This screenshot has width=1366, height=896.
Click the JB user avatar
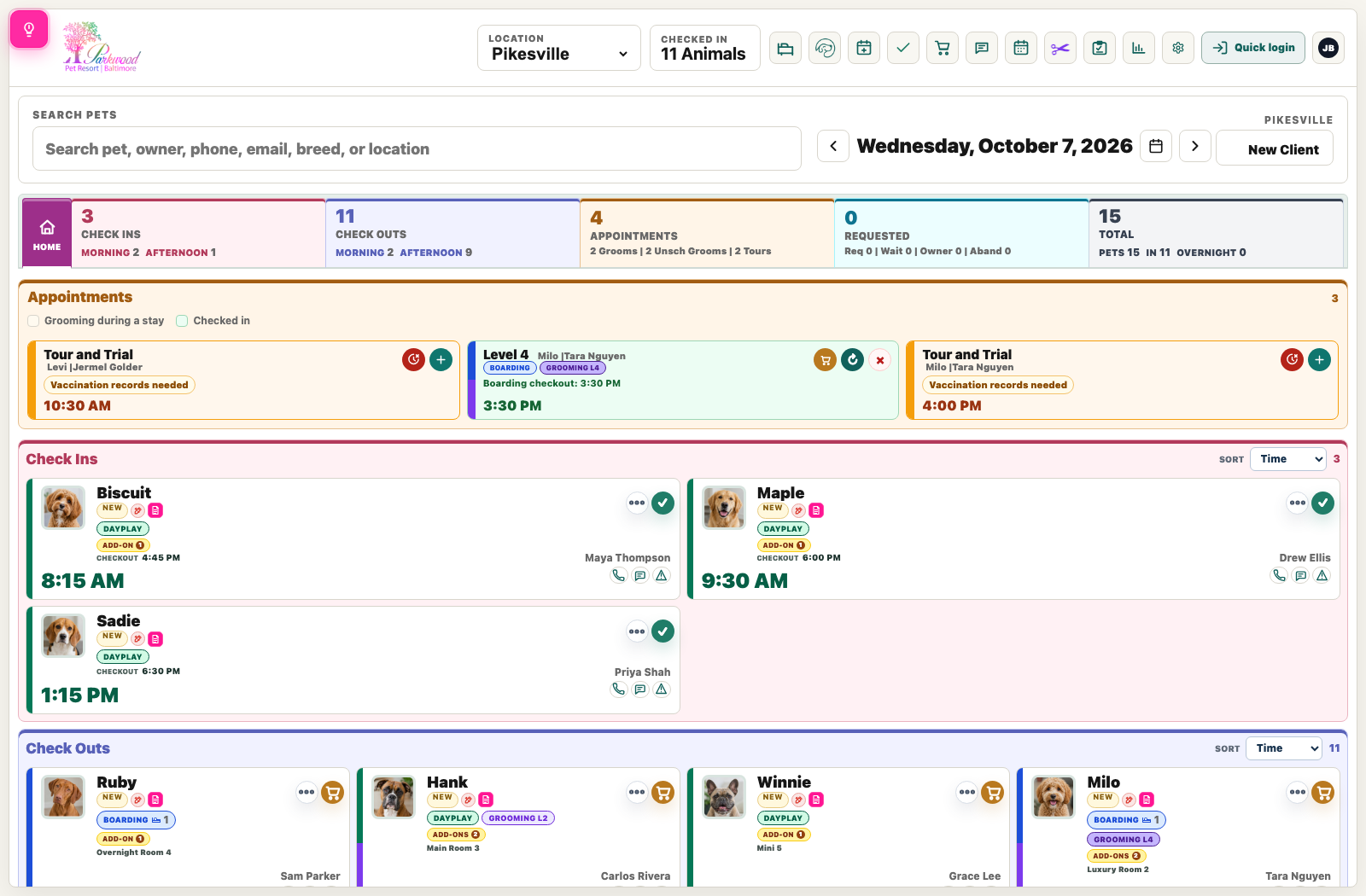click(x=1328, y=48)
